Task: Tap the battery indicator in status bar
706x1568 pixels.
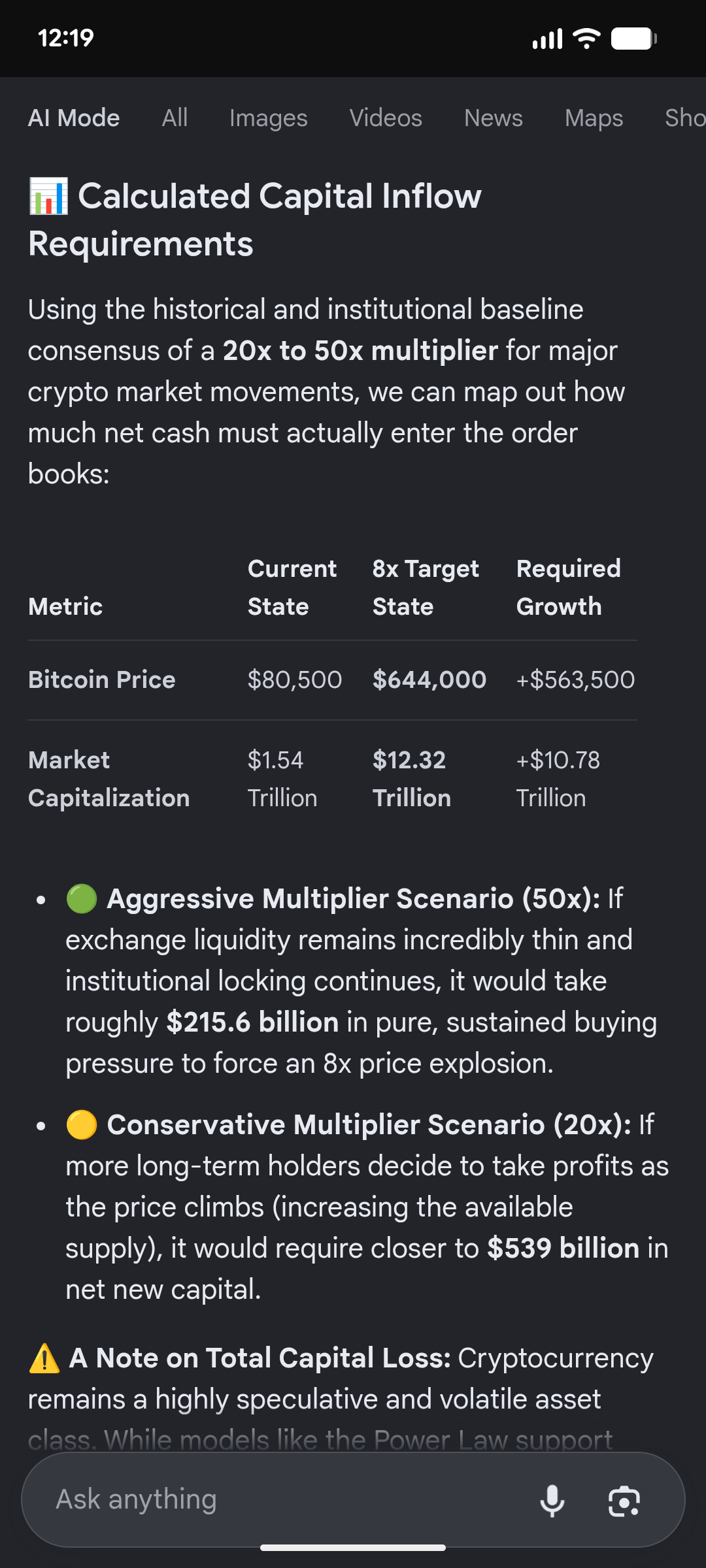Action: pyautogui.click(x=634, y=39)
